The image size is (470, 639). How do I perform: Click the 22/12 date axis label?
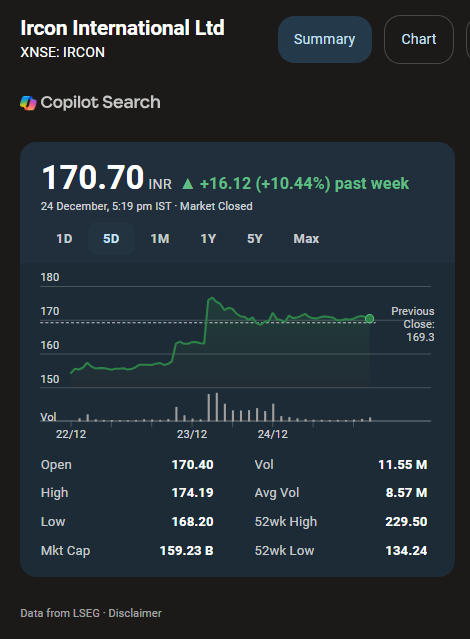(x=71, y=434)
